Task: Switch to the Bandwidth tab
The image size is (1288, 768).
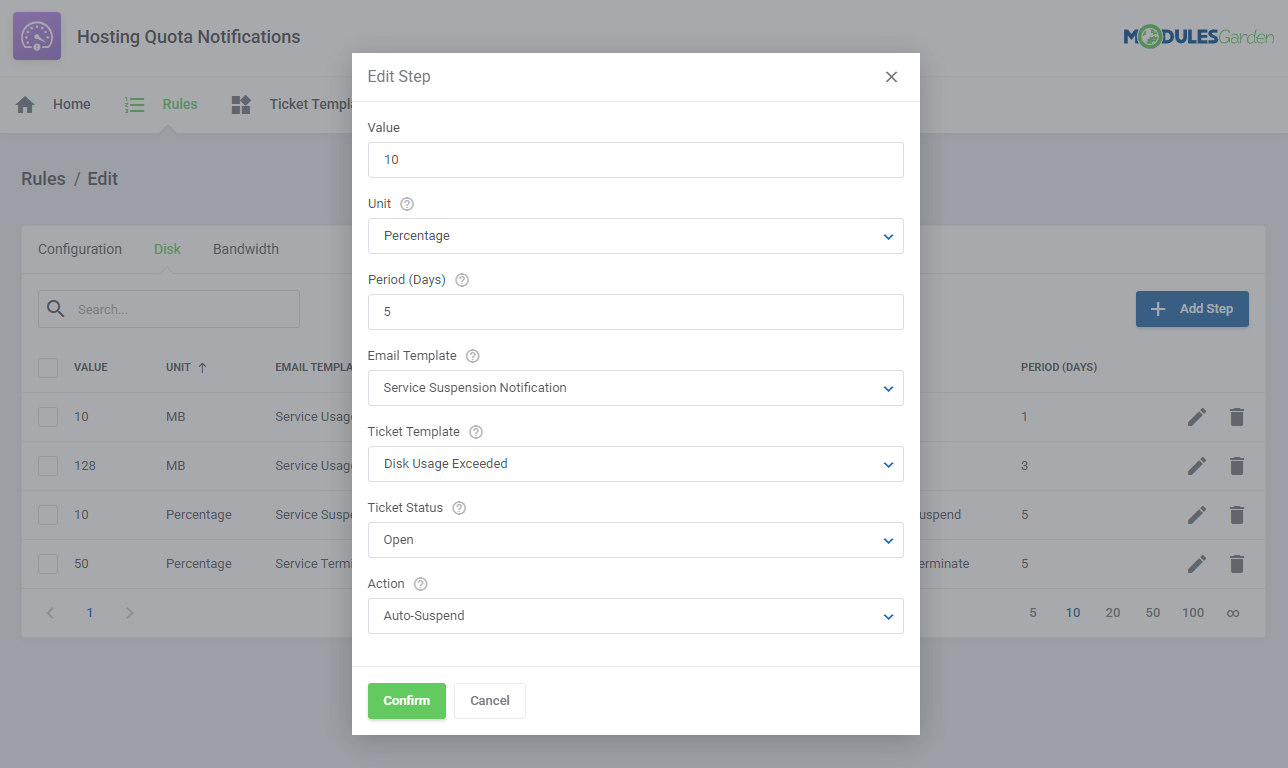Action: 245,248
